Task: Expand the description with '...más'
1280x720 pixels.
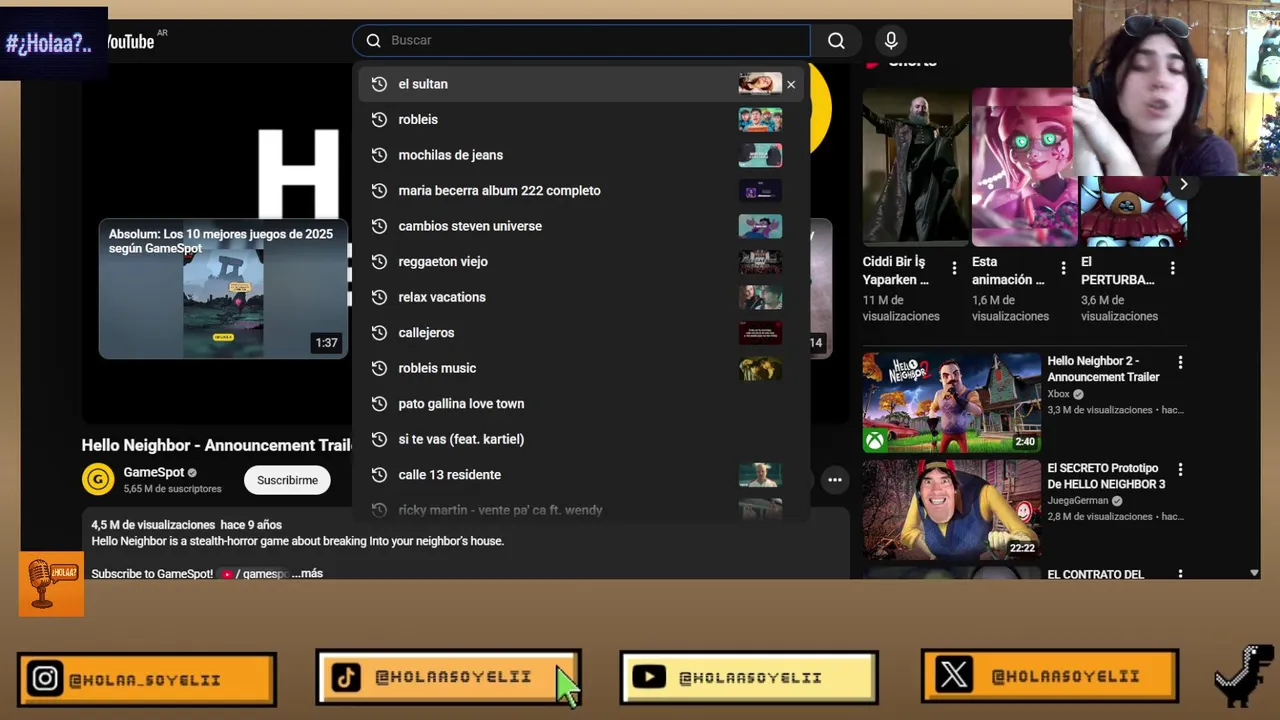Action: (x=307, y=574)
